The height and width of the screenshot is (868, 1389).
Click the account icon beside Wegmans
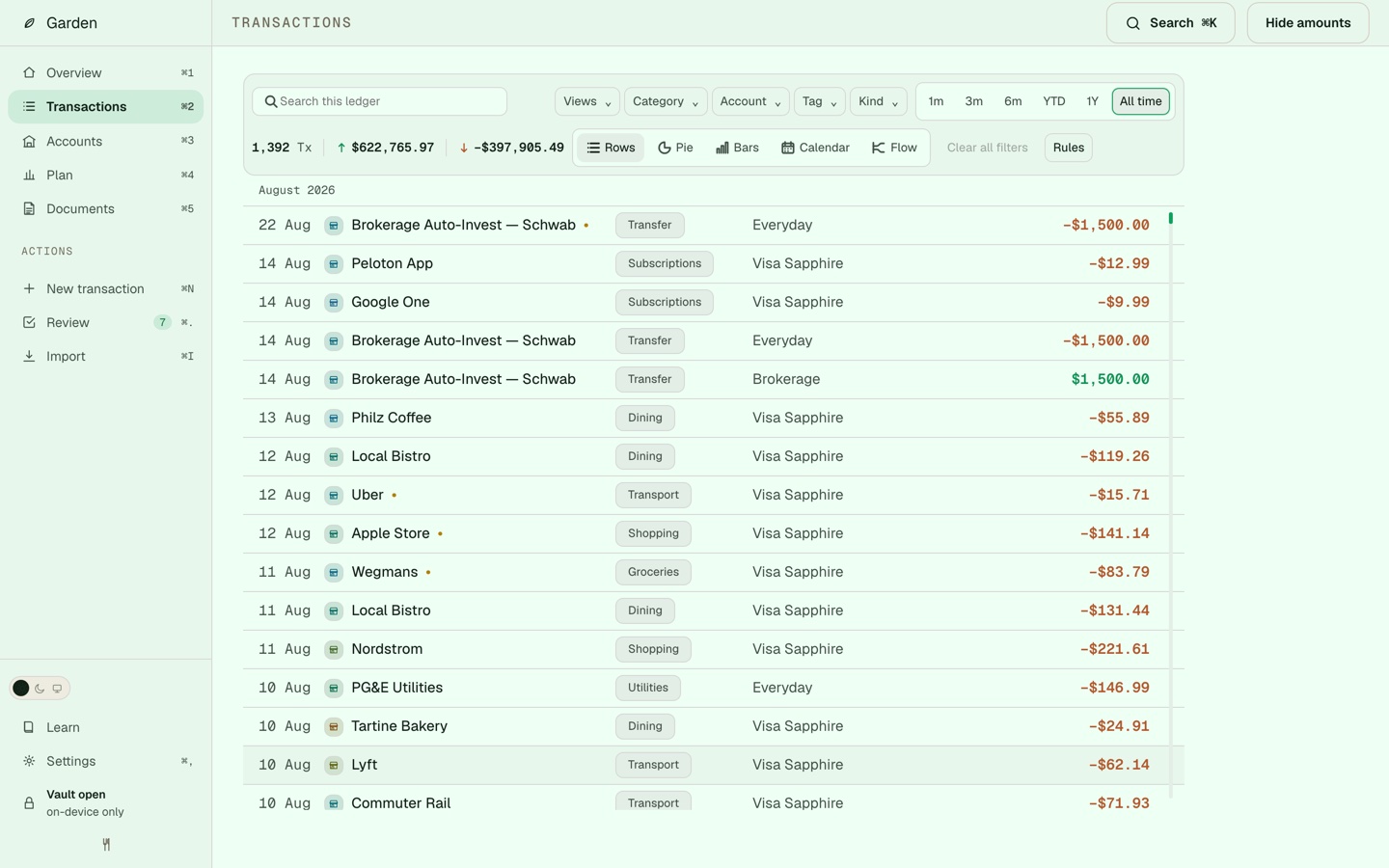point(334,572)
